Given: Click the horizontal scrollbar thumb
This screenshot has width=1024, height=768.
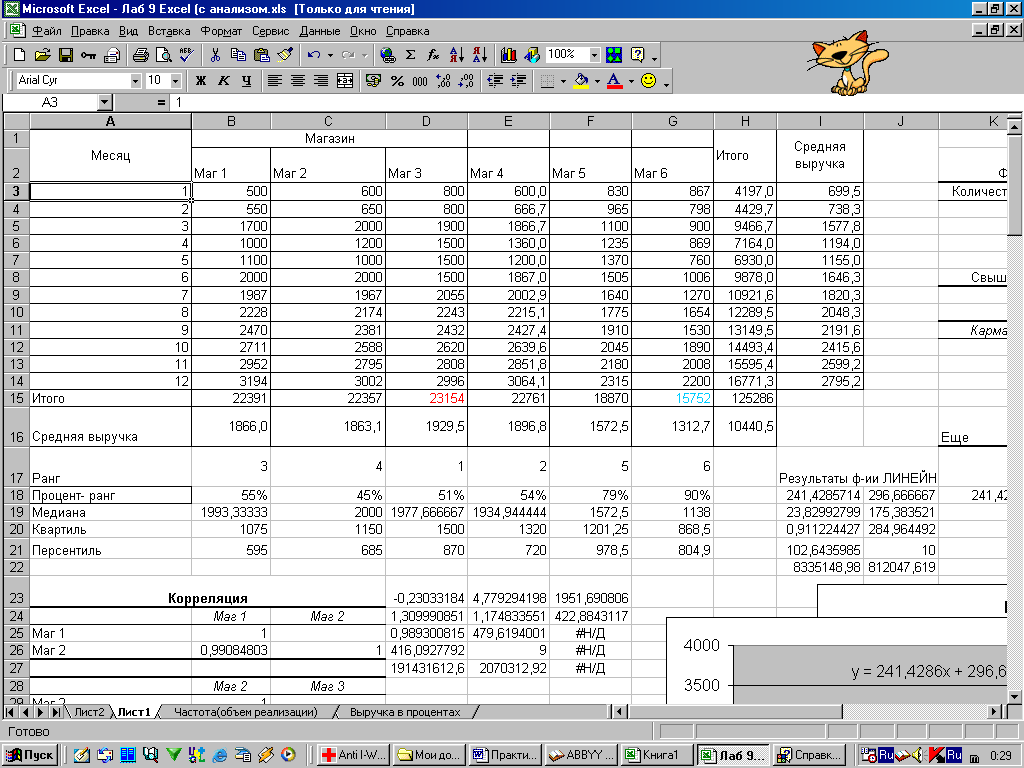Looking at the screenshot, I should 736,712.
